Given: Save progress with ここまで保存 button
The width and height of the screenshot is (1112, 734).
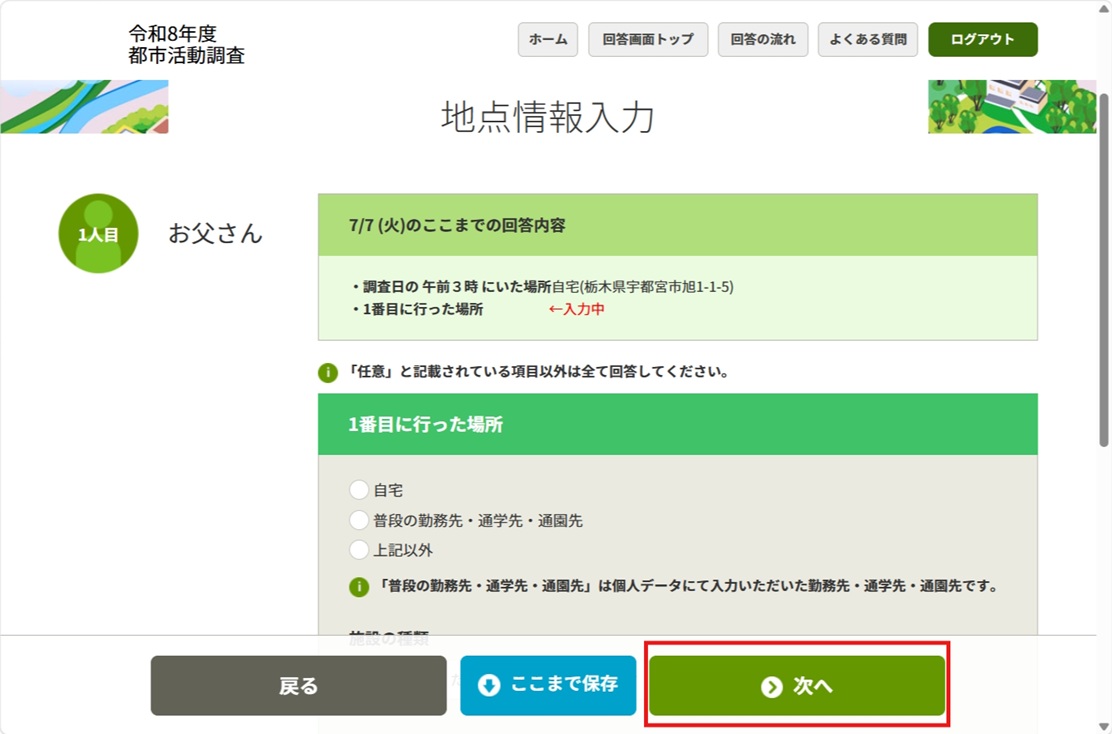Looking at the screenshot, I should pos(548,686).
